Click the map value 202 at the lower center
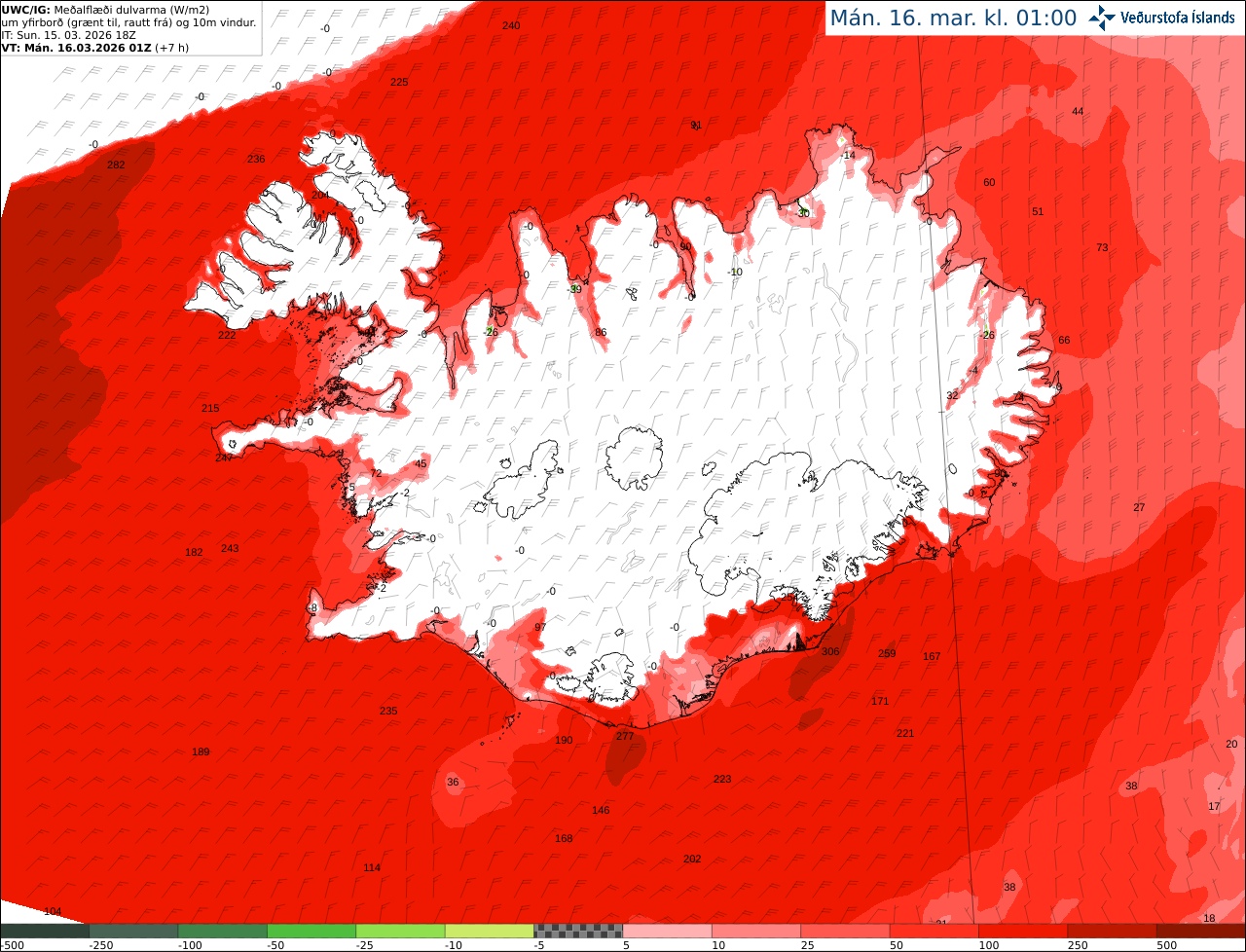The image size is (1246, 952). (x=692, y=859)
